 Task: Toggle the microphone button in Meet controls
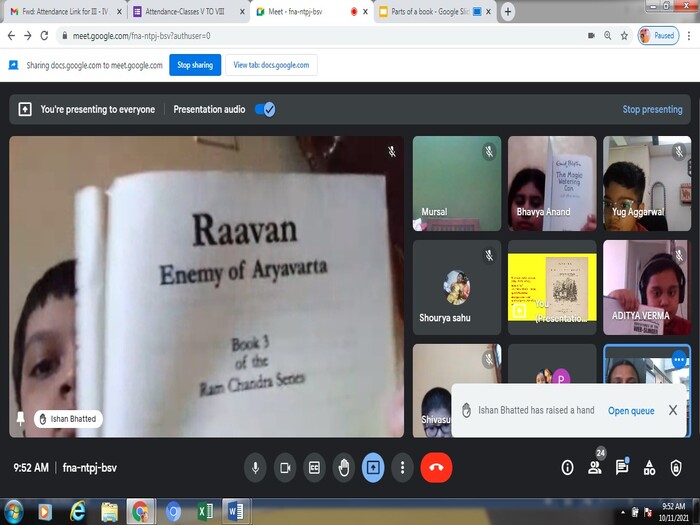point(255,467)
